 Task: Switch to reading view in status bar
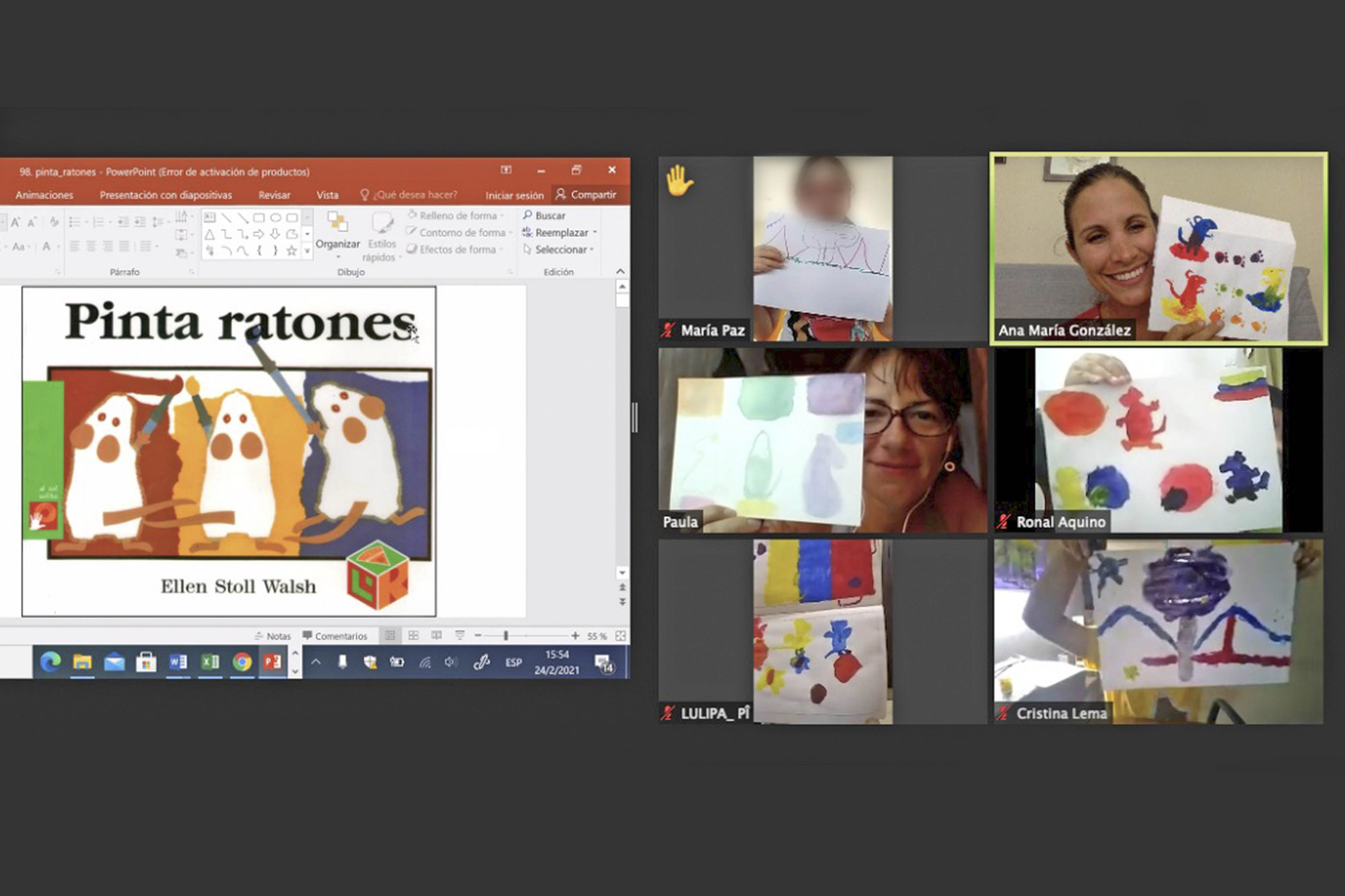point(436,635)
